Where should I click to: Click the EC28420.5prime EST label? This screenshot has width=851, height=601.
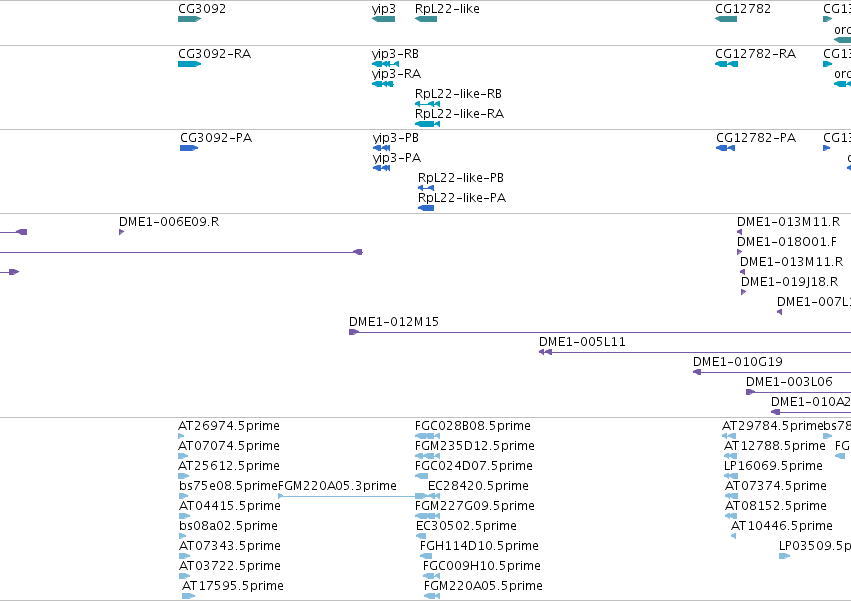click(x=478, y=486)
